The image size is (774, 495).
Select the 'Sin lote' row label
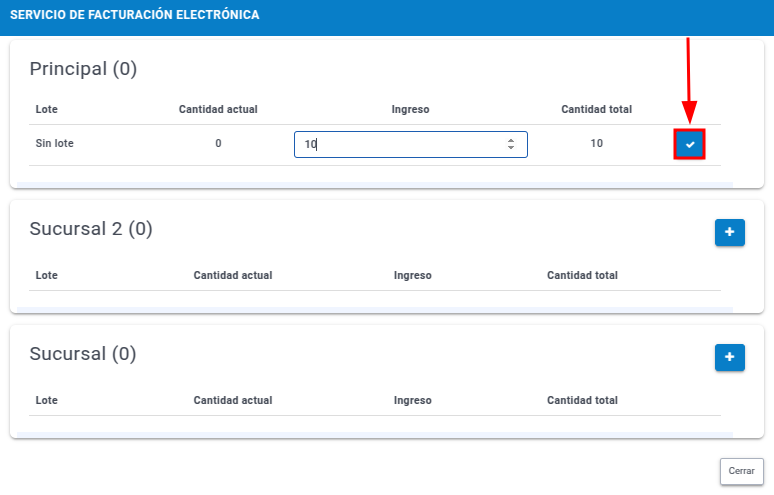coord(54,143)
